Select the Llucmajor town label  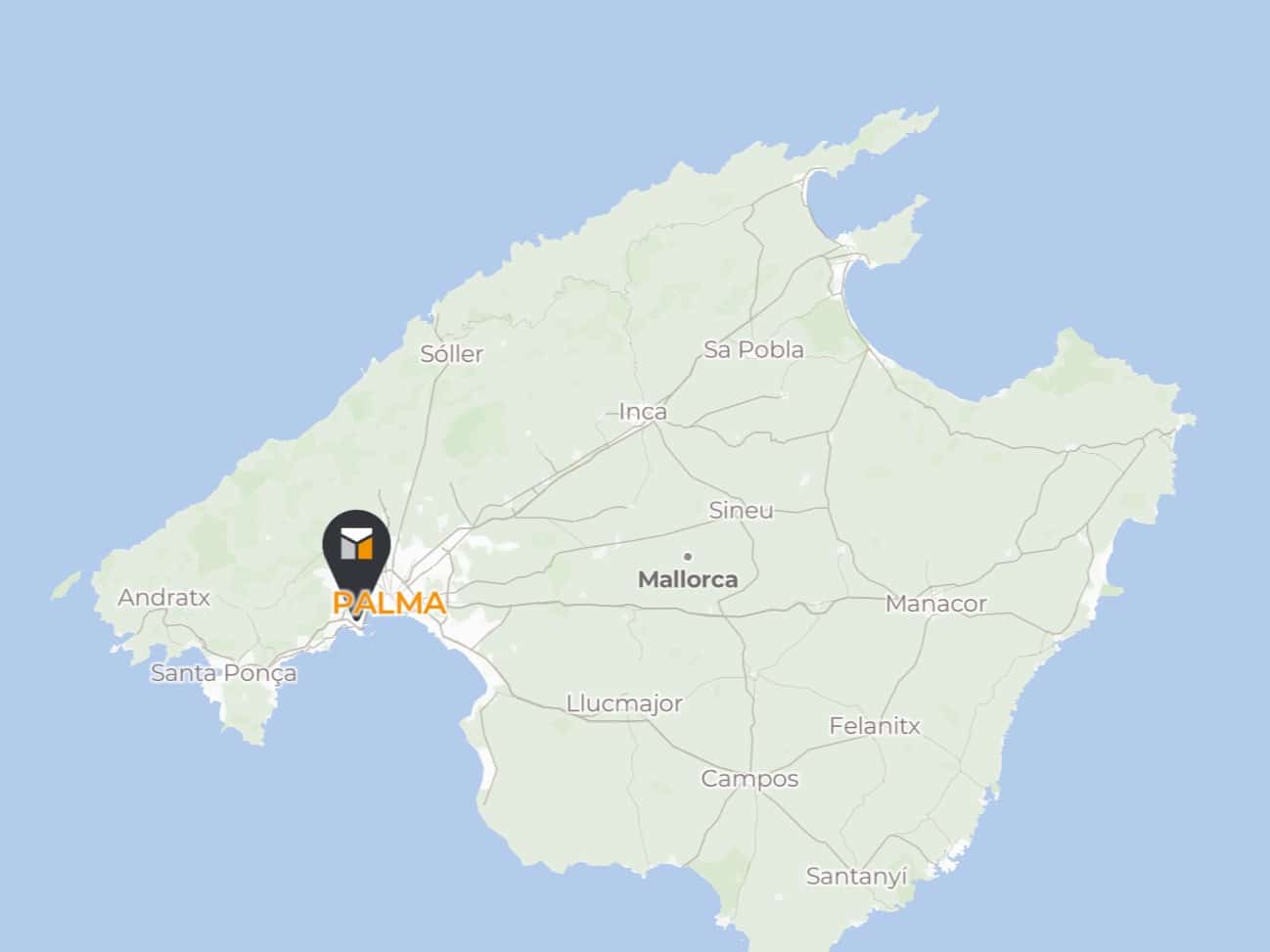click(624, 703)
